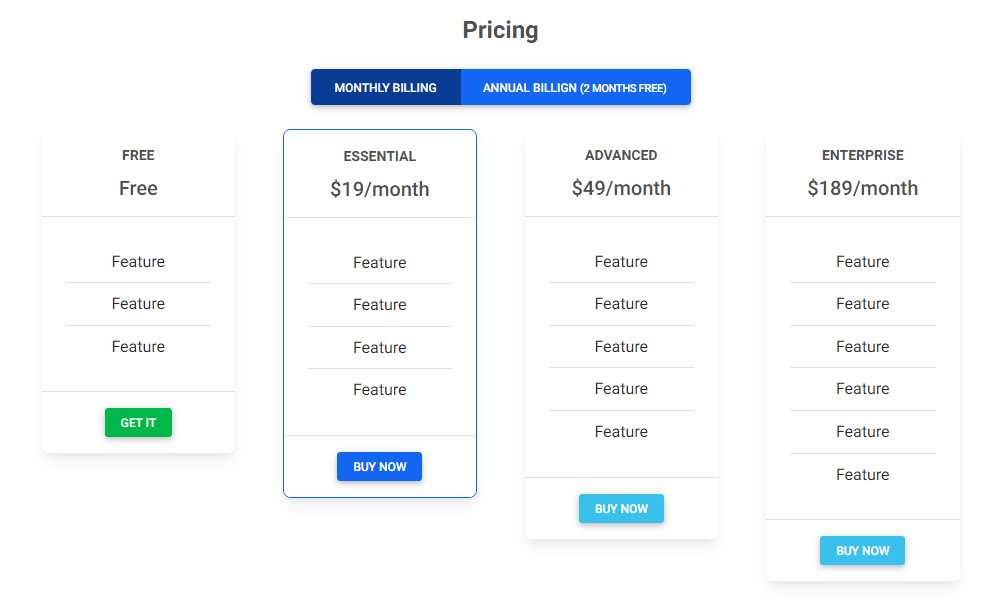This screenshot has height=616, width=1000.
Task: Click the $19/month price
Action: pyautogui.click(x=379, y=189)
